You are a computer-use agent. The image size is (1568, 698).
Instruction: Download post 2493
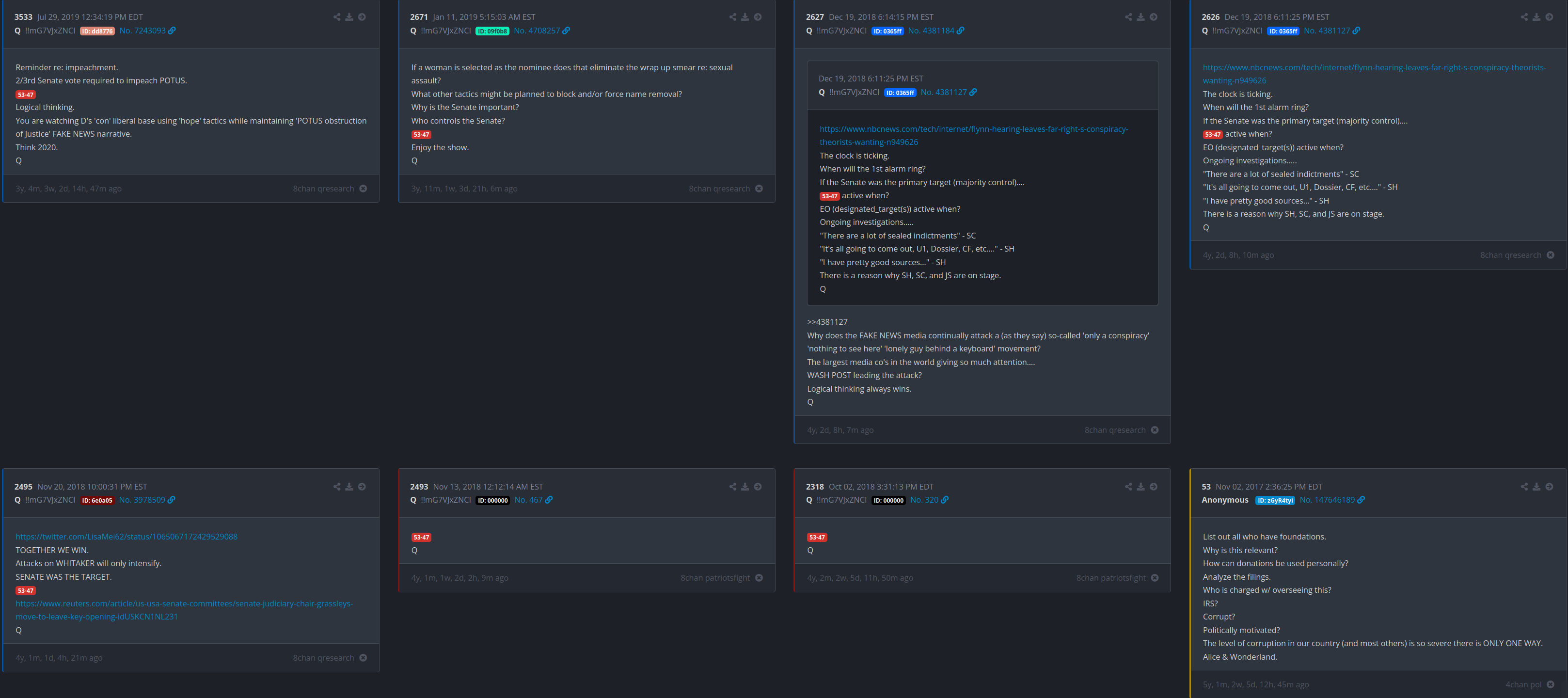point(745,487)
